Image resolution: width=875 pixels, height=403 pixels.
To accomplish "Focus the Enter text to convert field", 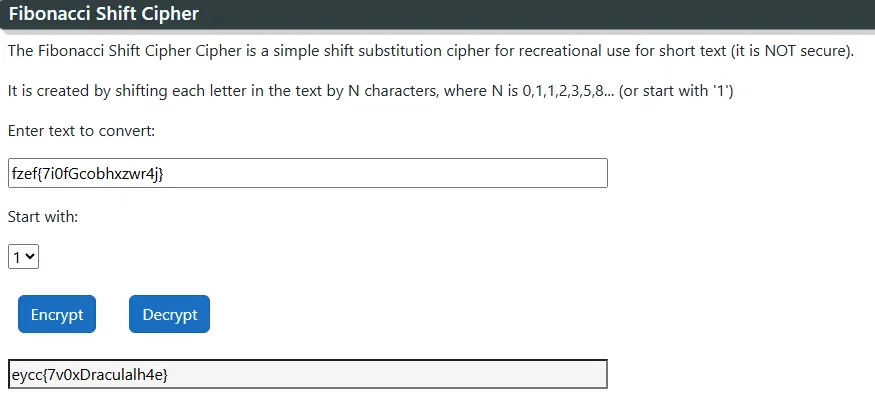I will pos(307,173).
